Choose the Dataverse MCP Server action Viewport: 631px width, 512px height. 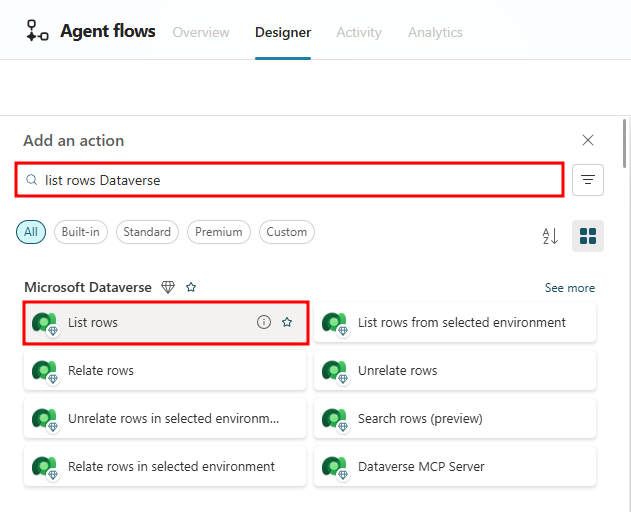tap(455, 466)
